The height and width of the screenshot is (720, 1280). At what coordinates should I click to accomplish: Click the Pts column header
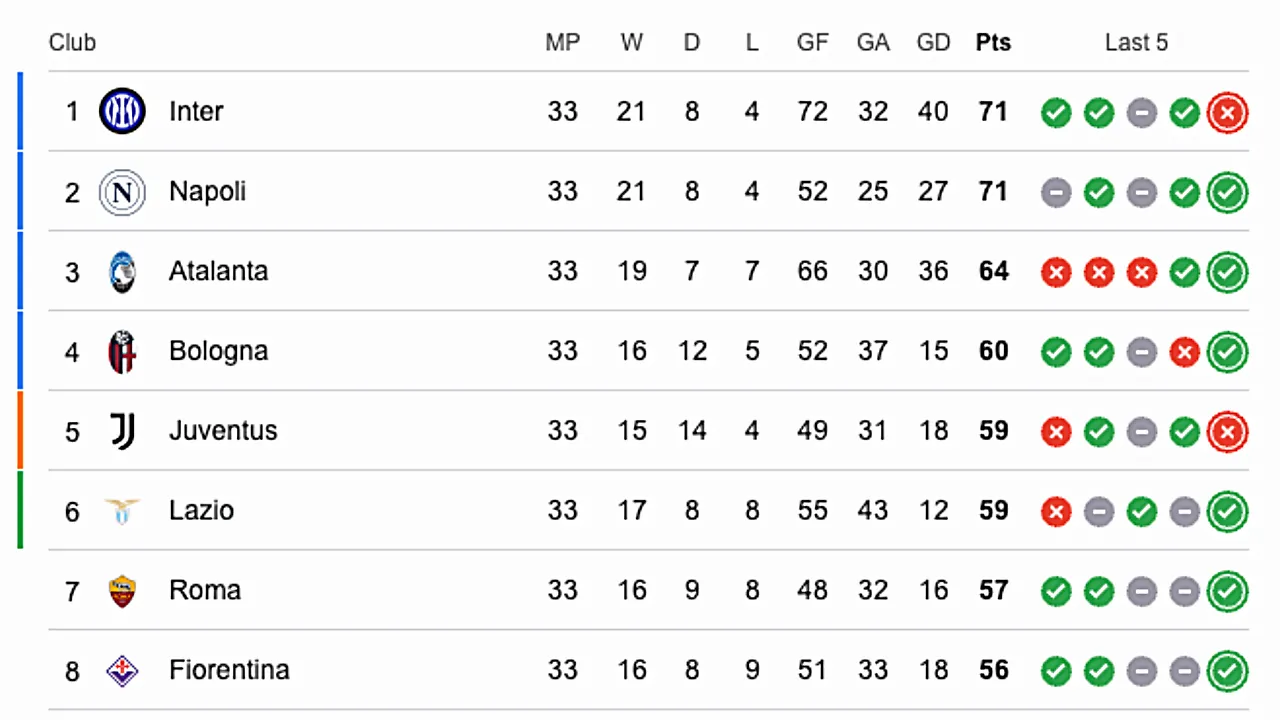(993, 43)
